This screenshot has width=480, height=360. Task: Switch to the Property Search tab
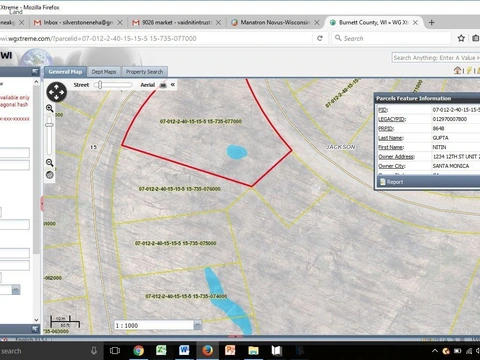tap(144, 72)
